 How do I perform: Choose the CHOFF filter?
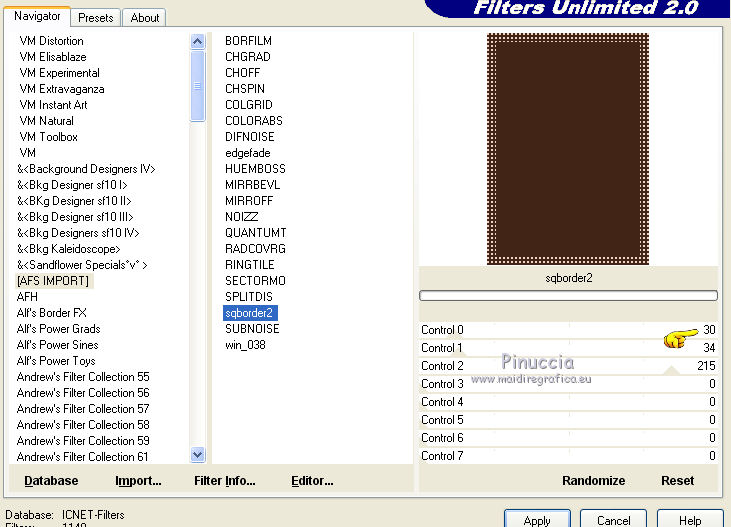242,73
